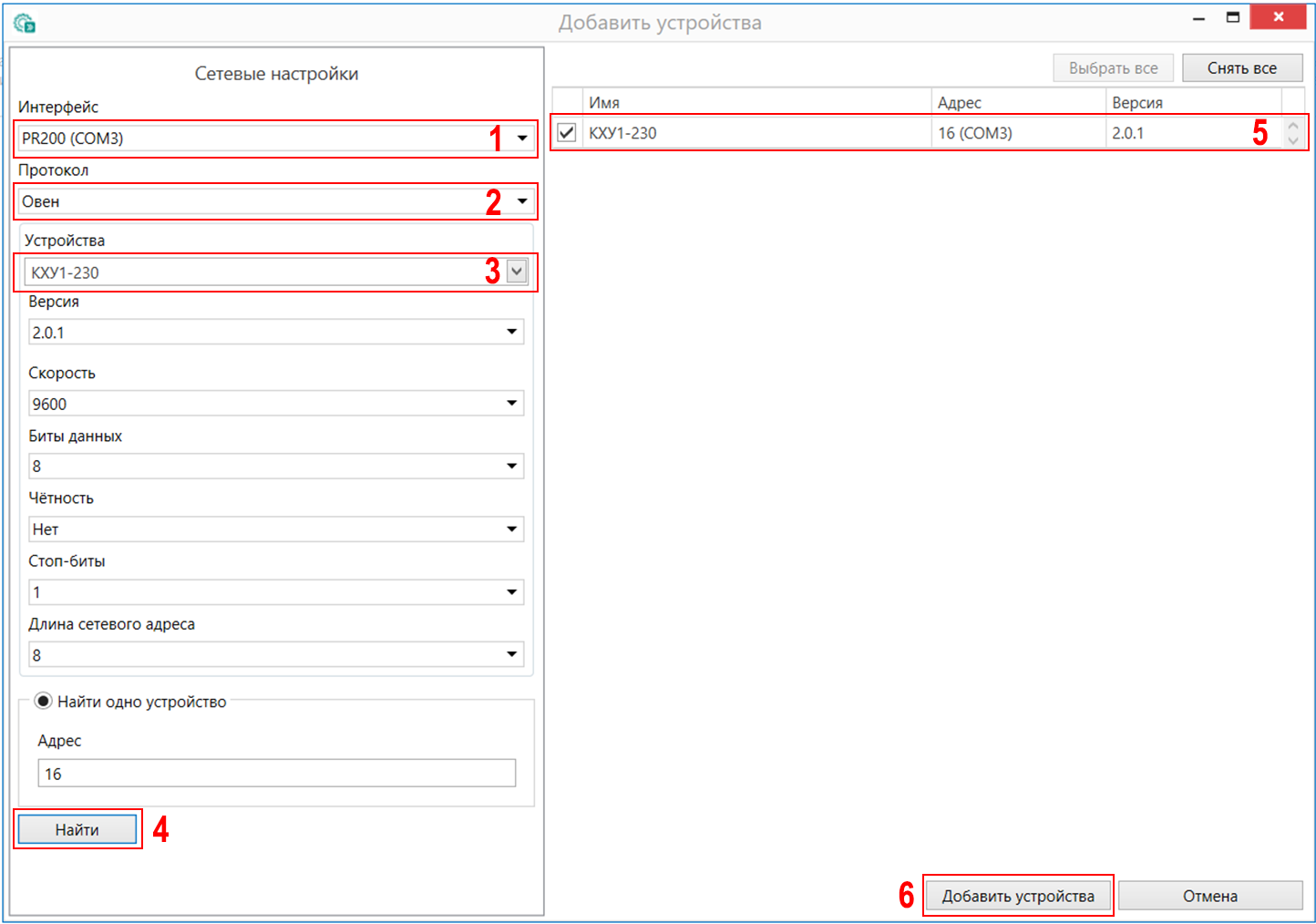Click the Добавить устройства button
This screenshot has width=1316, height=924.
(x=1017, y=896)
